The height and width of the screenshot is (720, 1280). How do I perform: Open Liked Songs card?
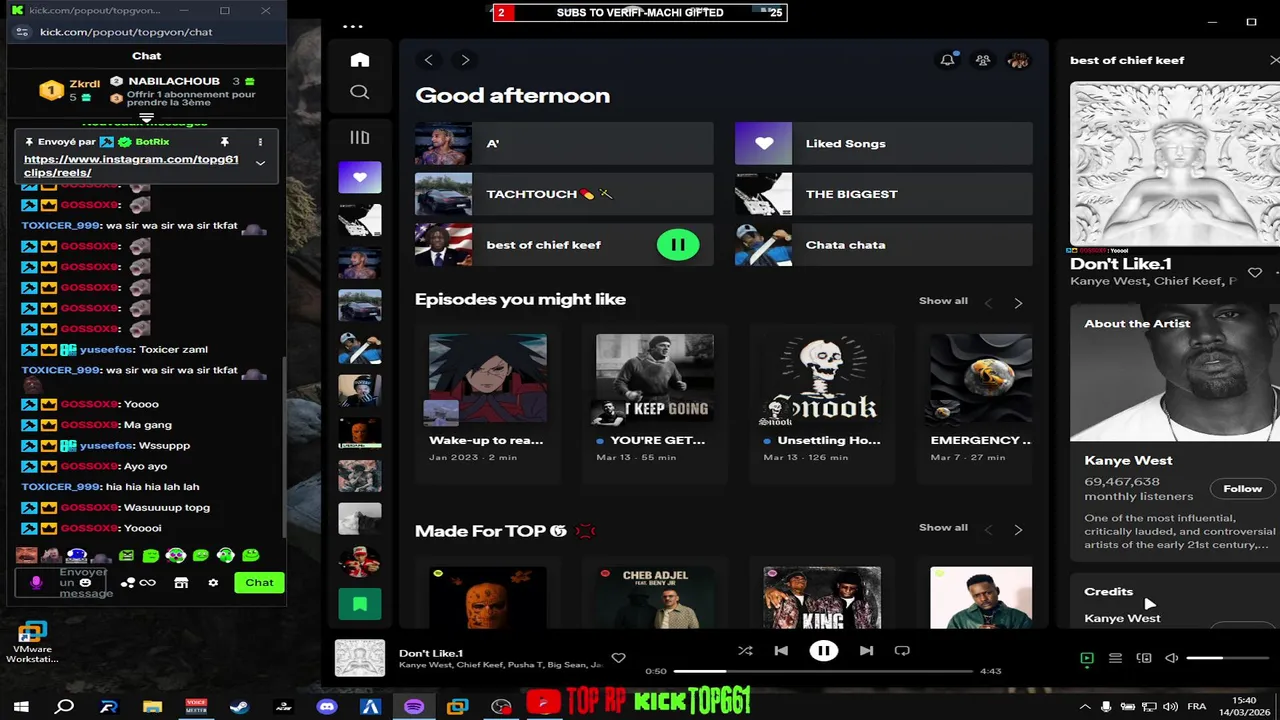pos(884,144)
